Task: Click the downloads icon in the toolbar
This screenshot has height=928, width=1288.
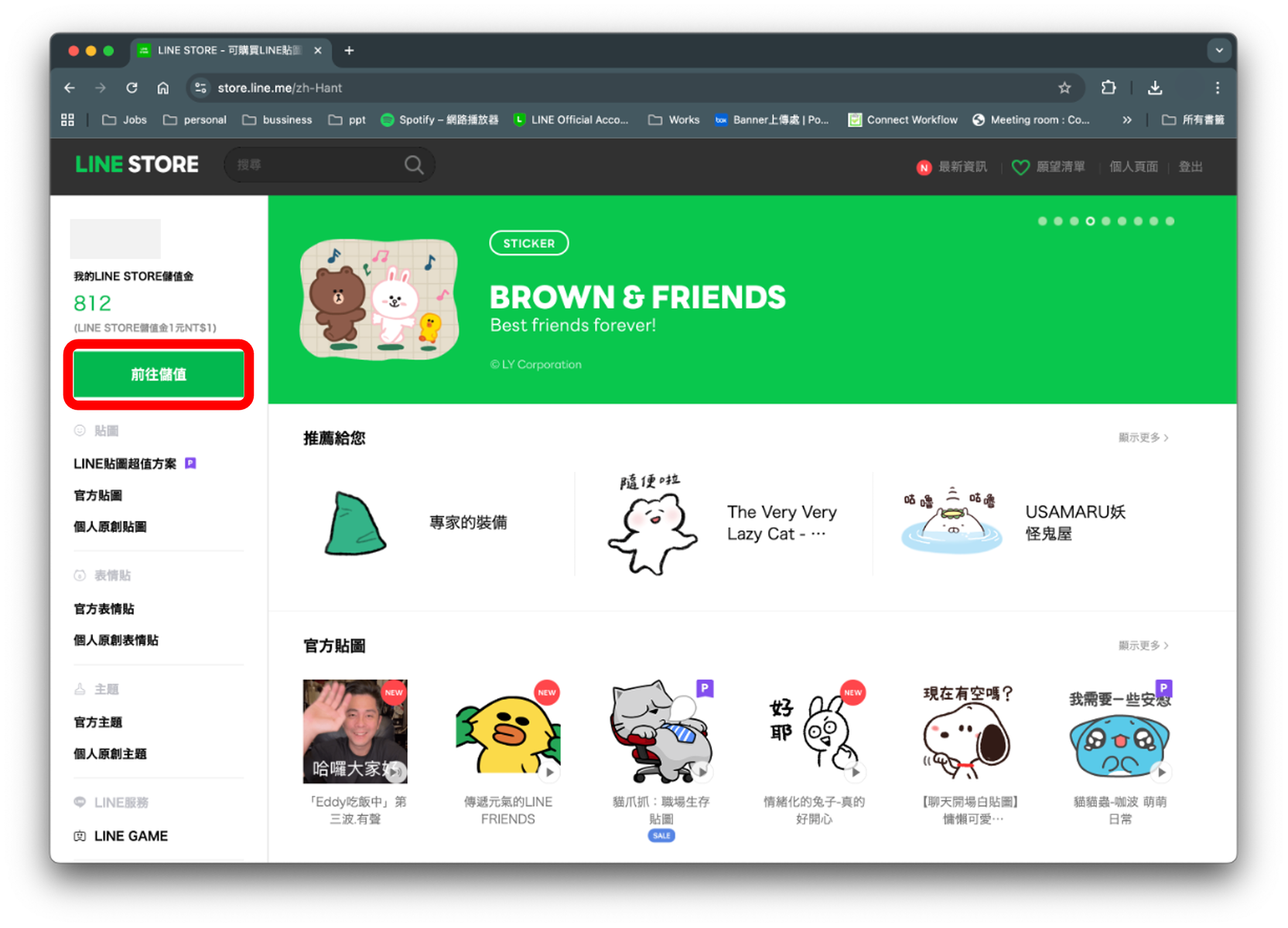Action: tap(1156, 87)
